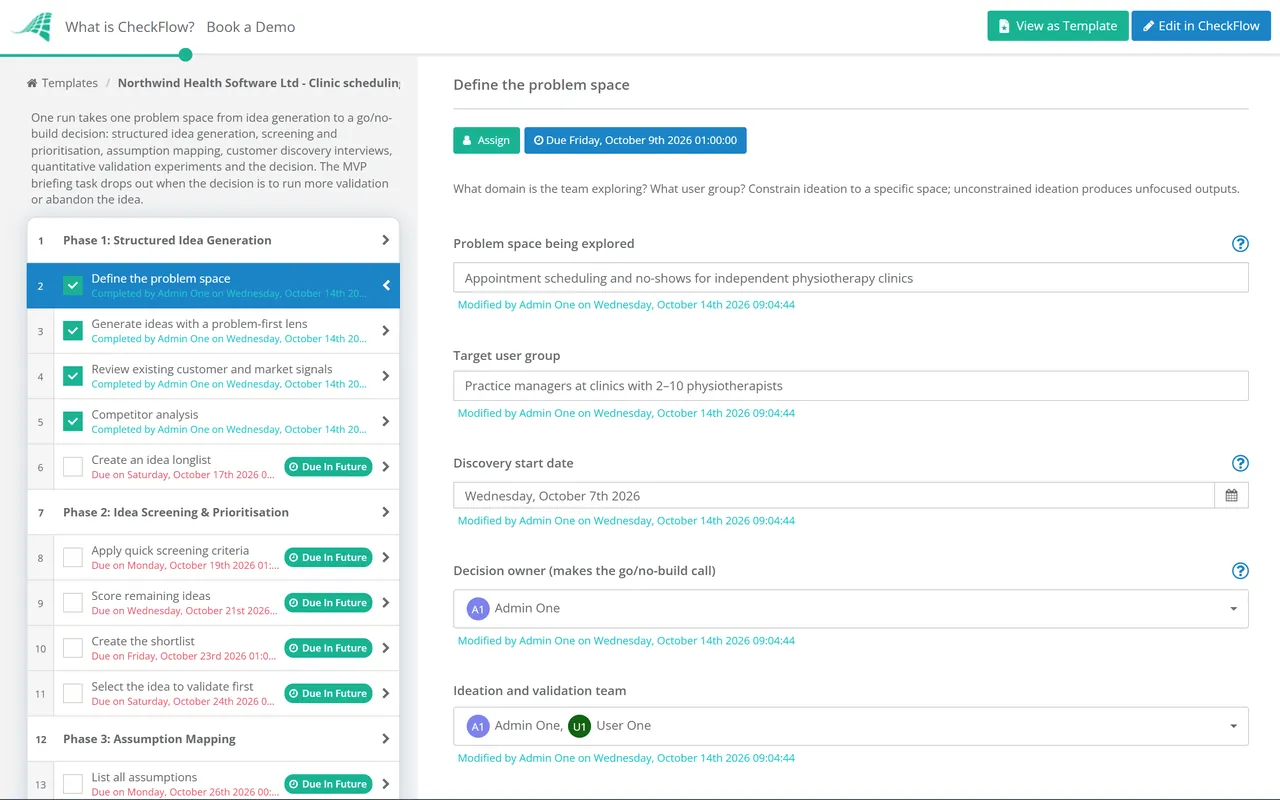This screenshot has height=800, width=1280.
Task: Open the Book a Demo link
Action: tap(251, 27)
